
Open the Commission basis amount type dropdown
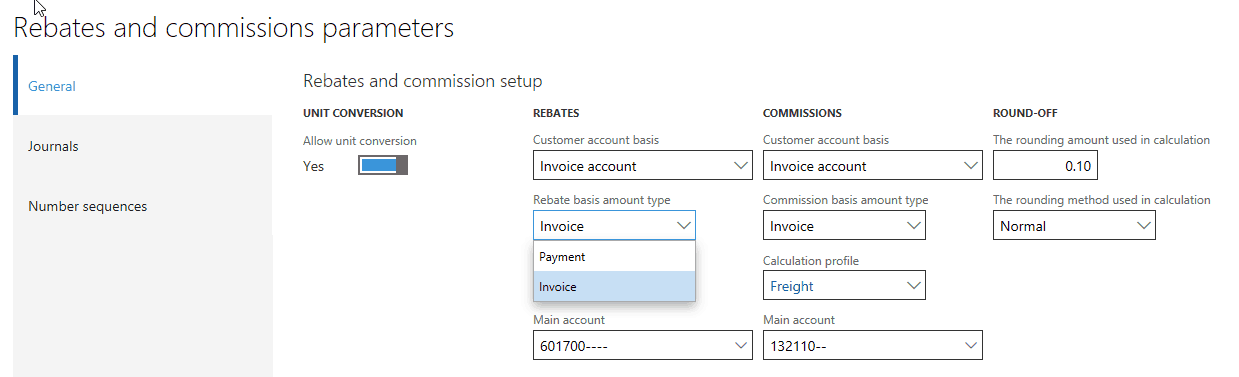click(x=914, y=226)
